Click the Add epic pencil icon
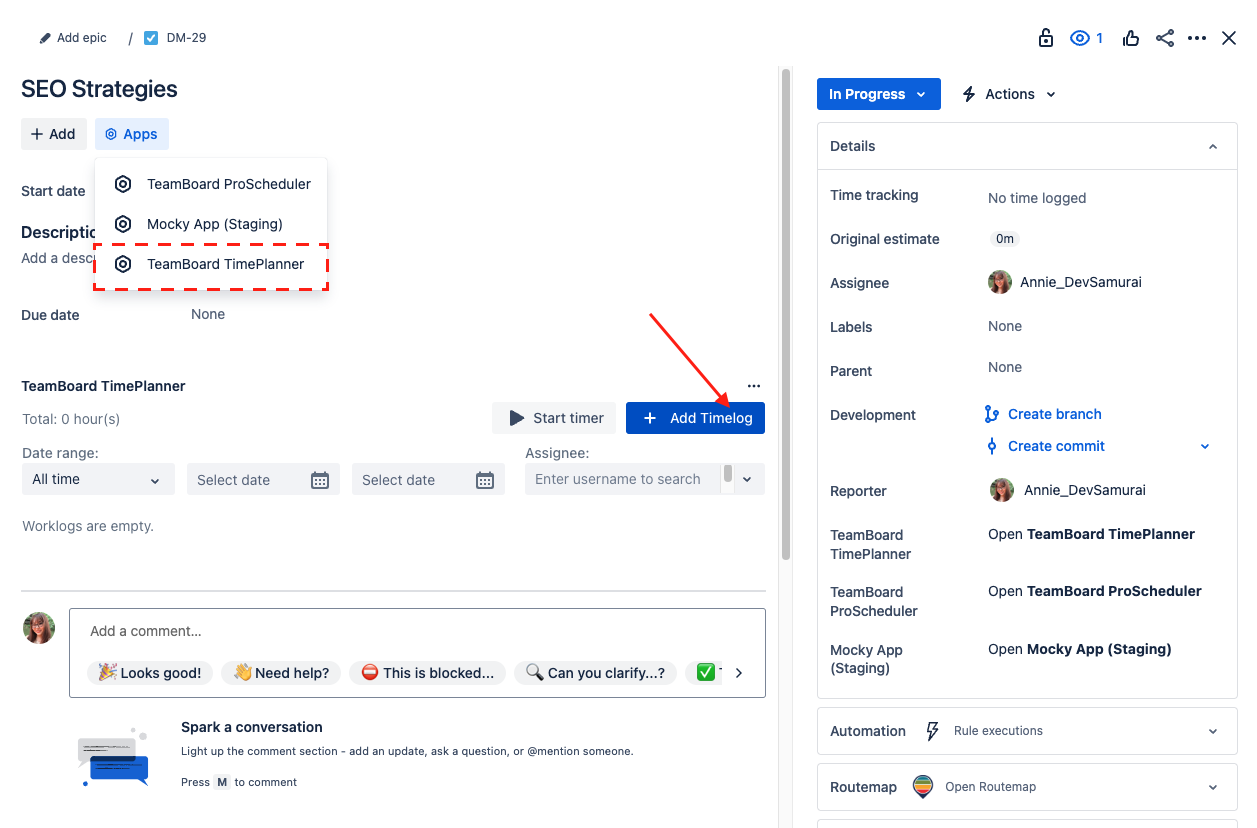Image resolution: width=1257 pixels, height=828 pixels. 44,38
